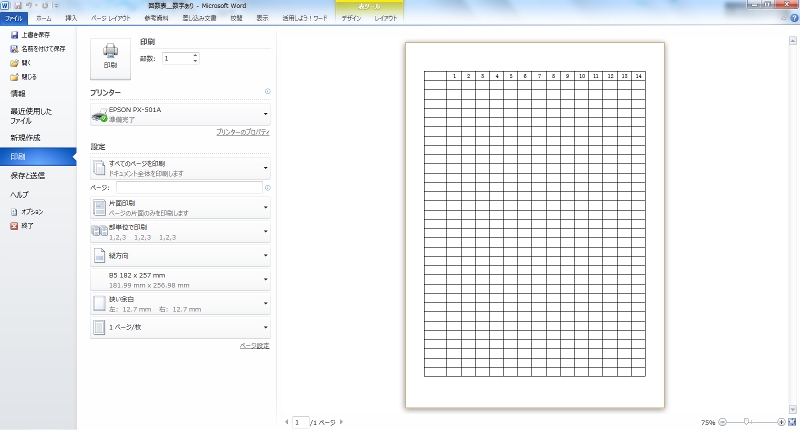Viewport: 800px width, 430px height.
Task: Open Save As (名前を付けて保存)
Action: click(38, 49)
